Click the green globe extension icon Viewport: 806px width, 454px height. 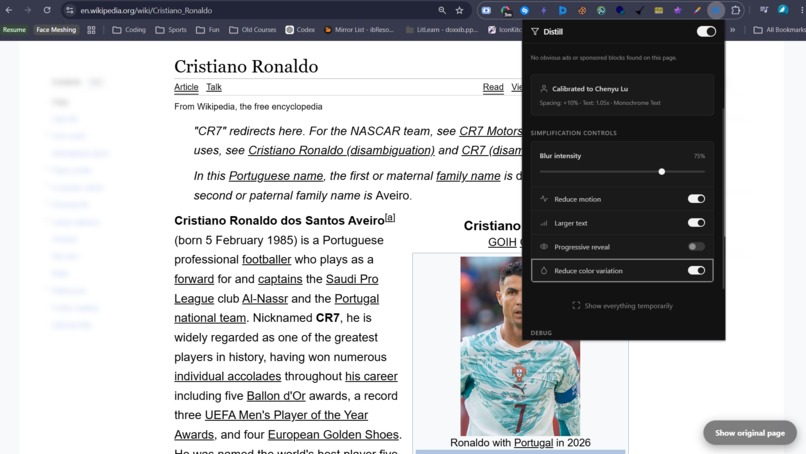coord(601,10)
